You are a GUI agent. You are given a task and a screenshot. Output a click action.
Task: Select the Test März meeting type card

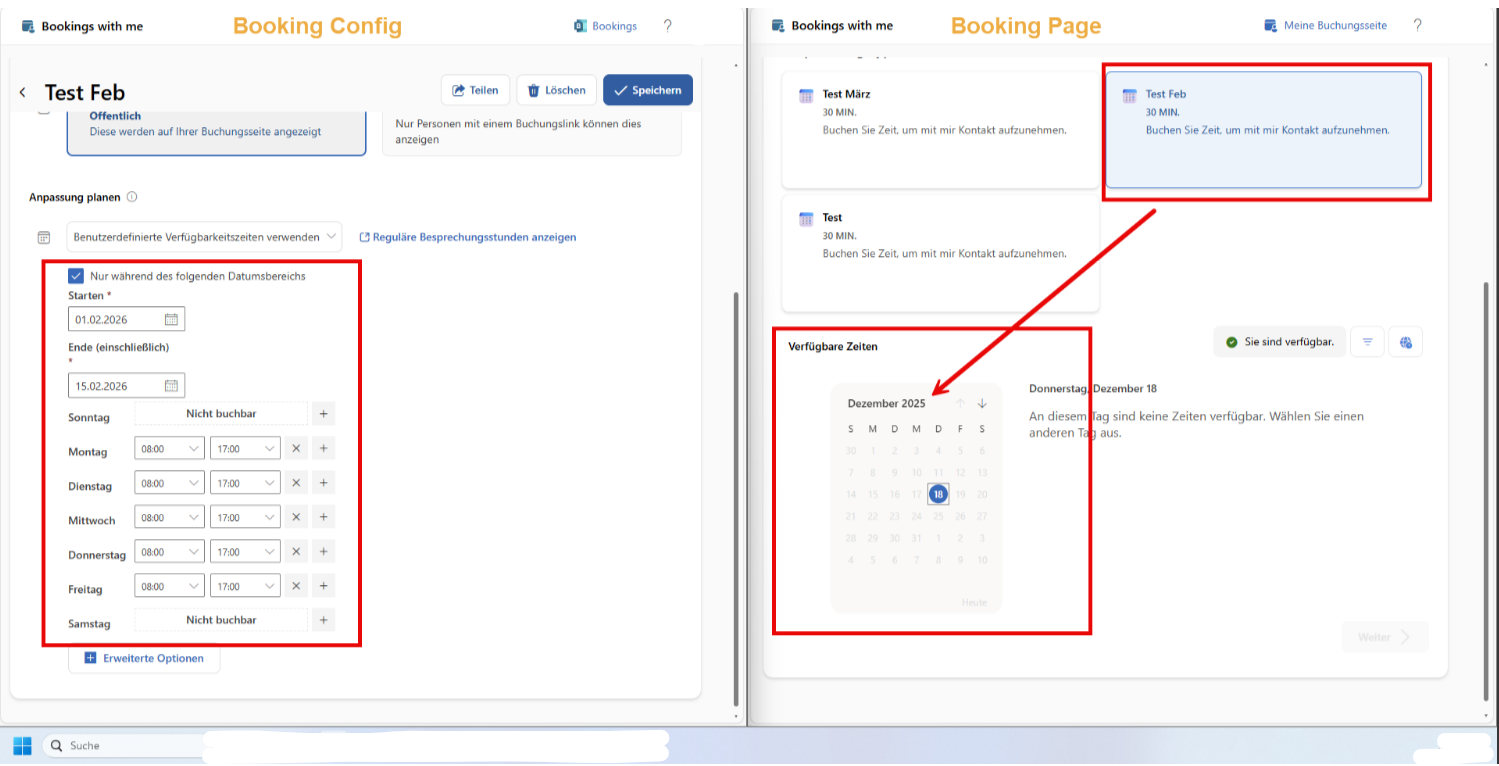pos(940,130)
